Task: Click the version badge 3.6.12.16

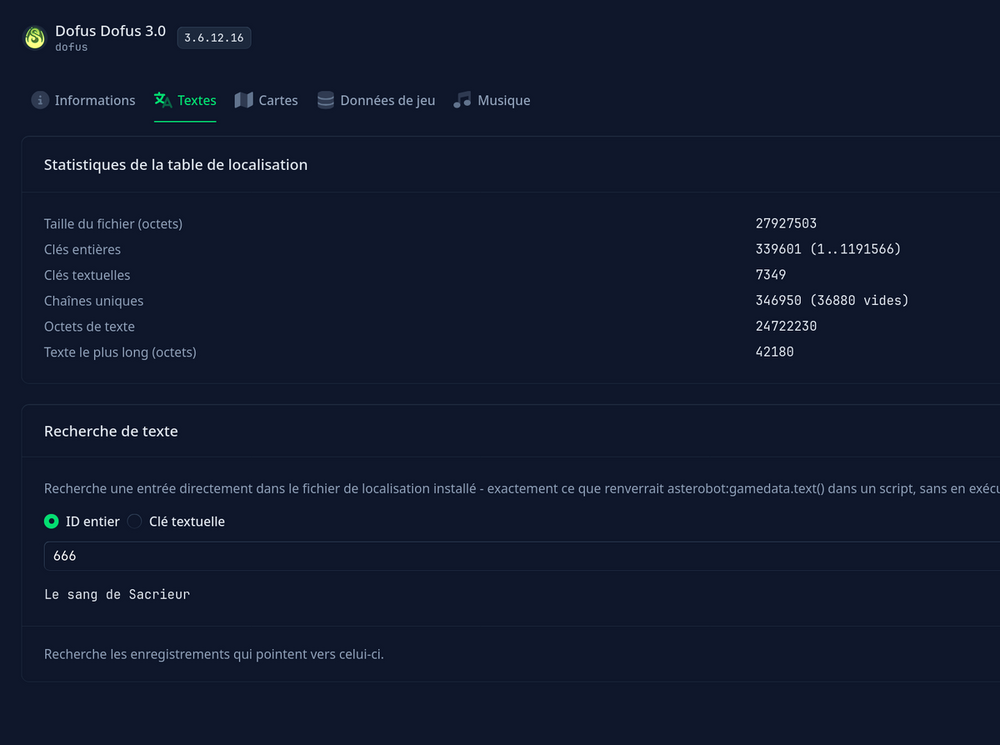Action: pyautogui.click(x=214, y=38)
